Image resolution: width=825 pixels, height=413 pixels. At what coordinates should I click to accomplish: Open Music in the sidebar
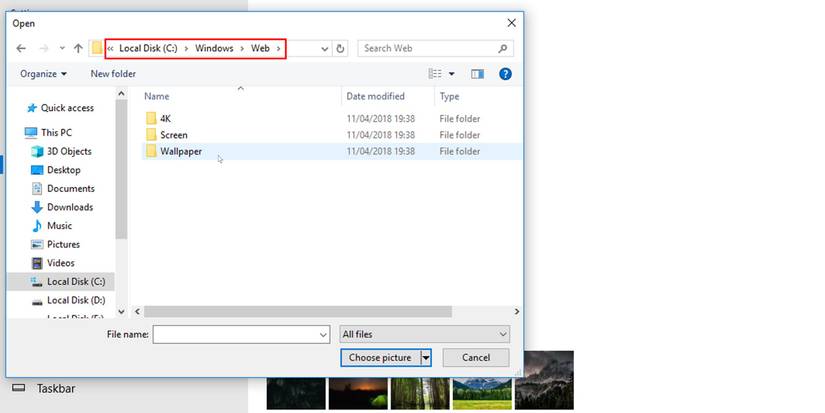coord(52,226)
